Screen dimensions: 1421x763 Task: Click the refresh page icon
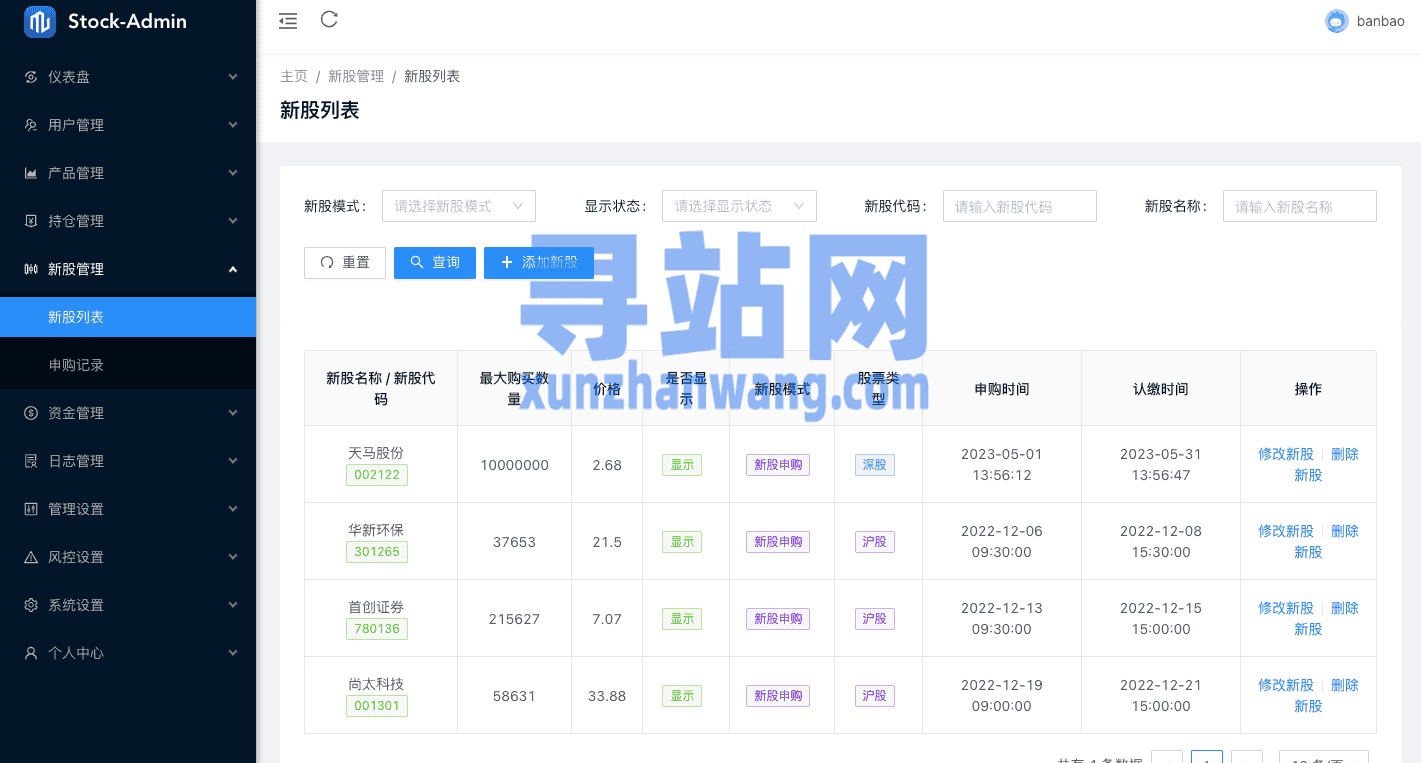(329, 19)
